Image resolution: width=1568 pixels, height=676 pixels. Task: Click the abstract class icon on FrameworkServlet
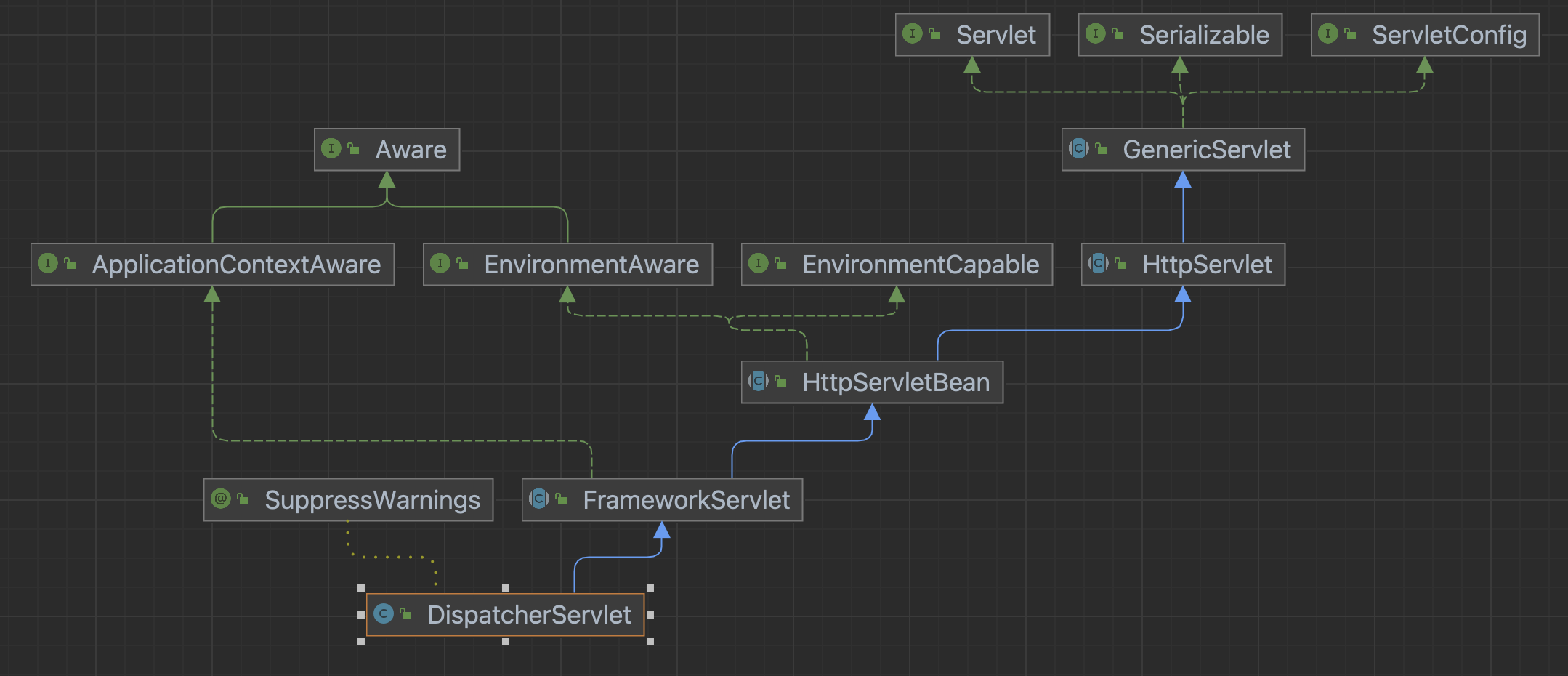pos(538,499)
